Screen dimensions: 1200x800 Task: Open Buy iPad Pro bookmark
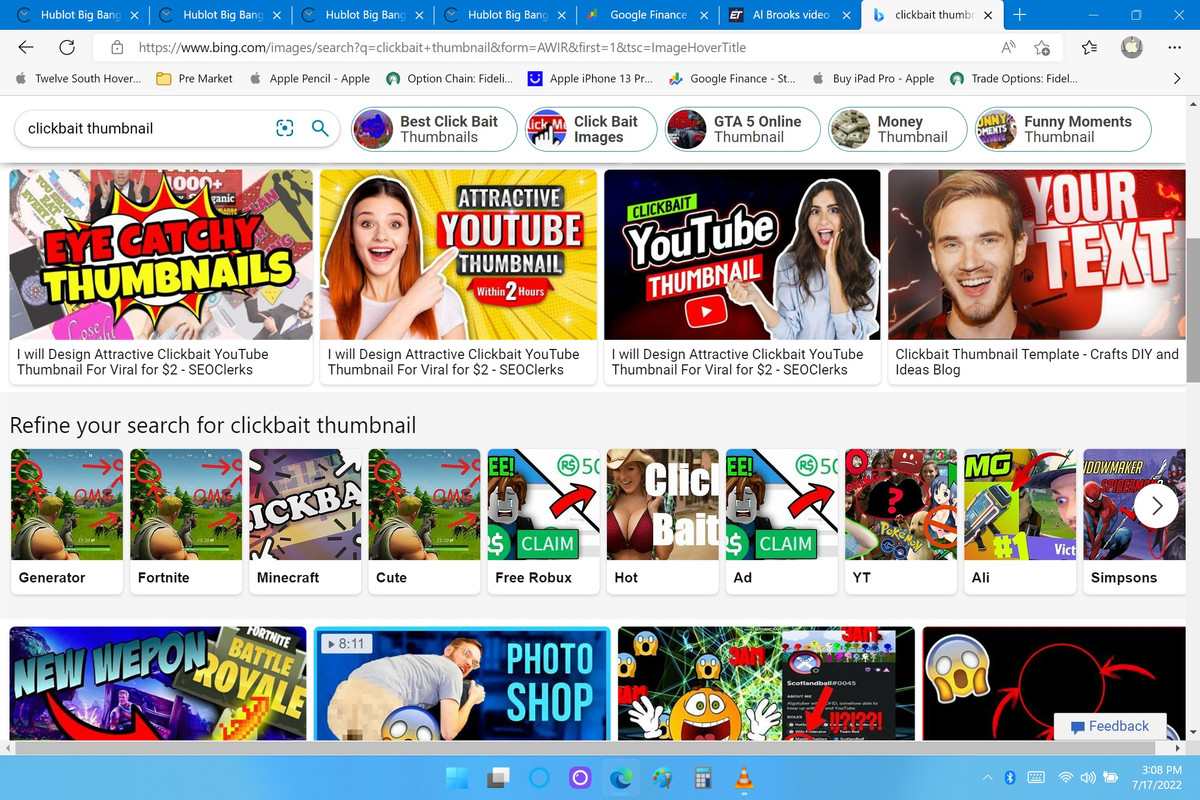click(x=873, y=78)
